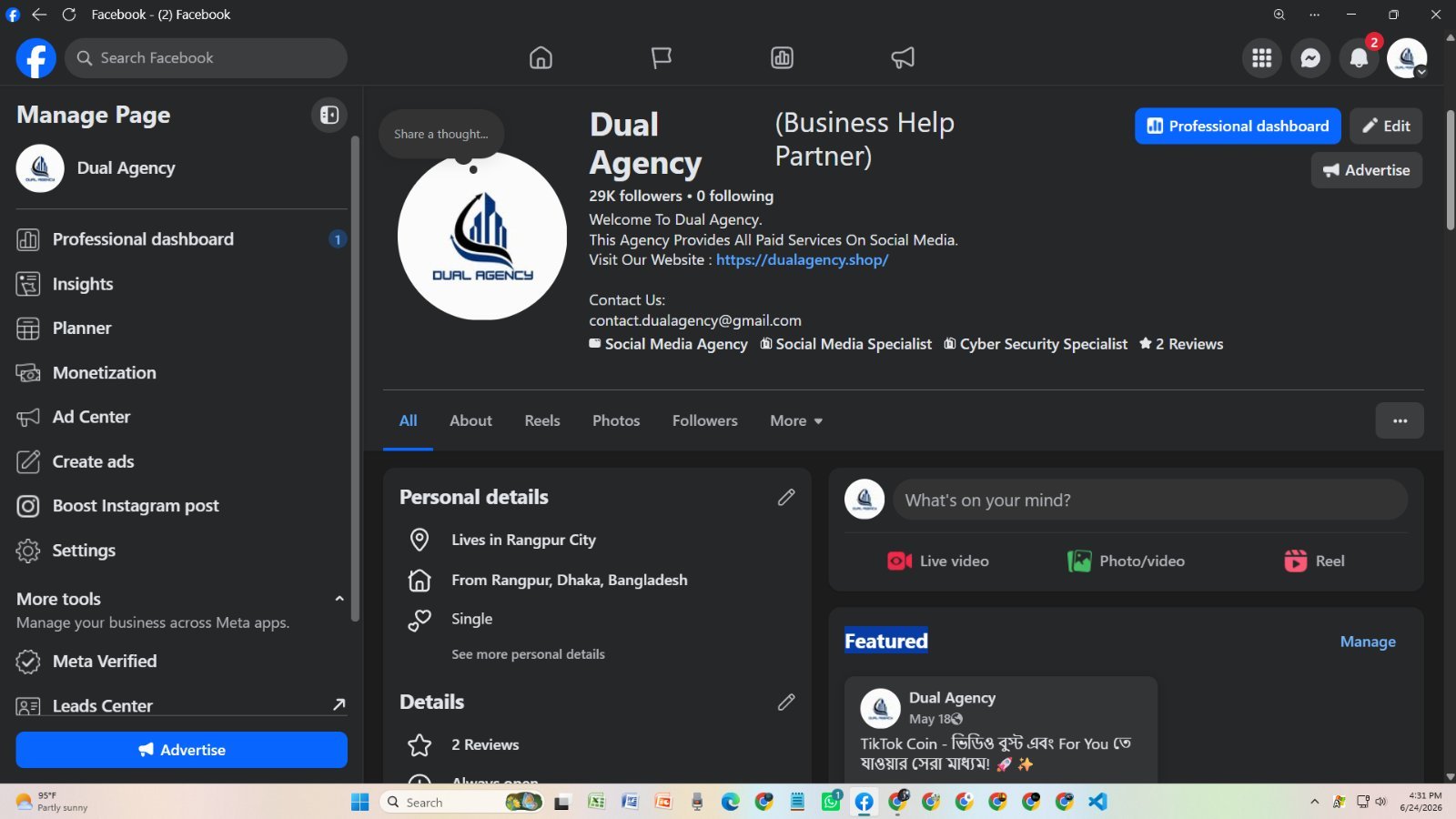The image size is (1456, 819).
Task: Open the account profile picture menu
Action: click(x=1407, y=58)
